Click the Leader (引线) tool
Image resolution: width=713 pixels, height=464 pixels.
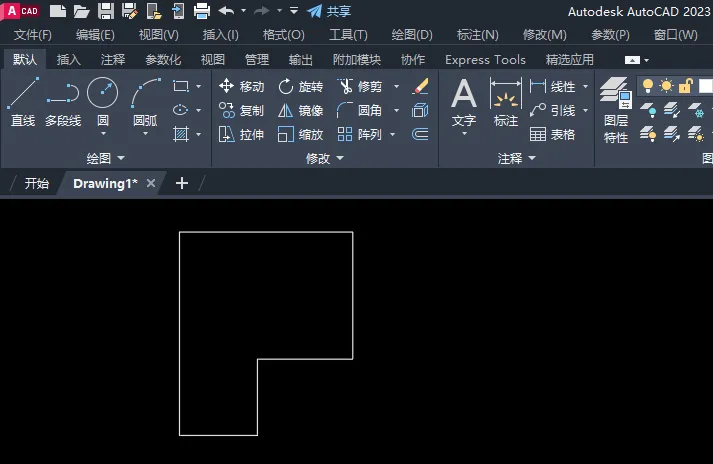(x=553, y=110)
